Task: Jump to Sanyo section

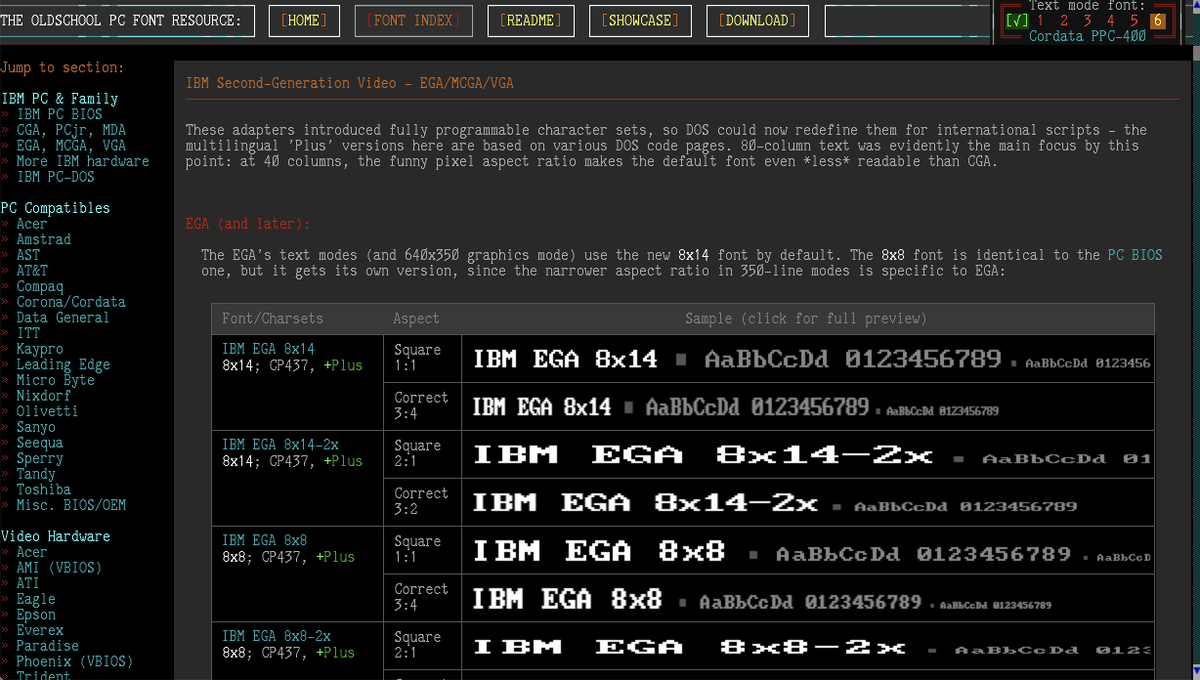Action: coord(36,427)
